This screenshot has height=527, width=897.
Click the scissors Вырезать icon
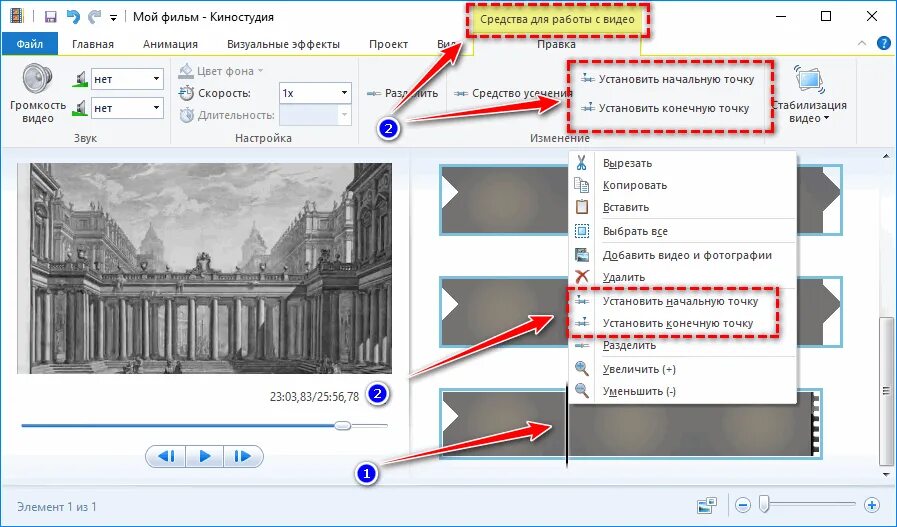pyautogui.click(x=582, y=163)
